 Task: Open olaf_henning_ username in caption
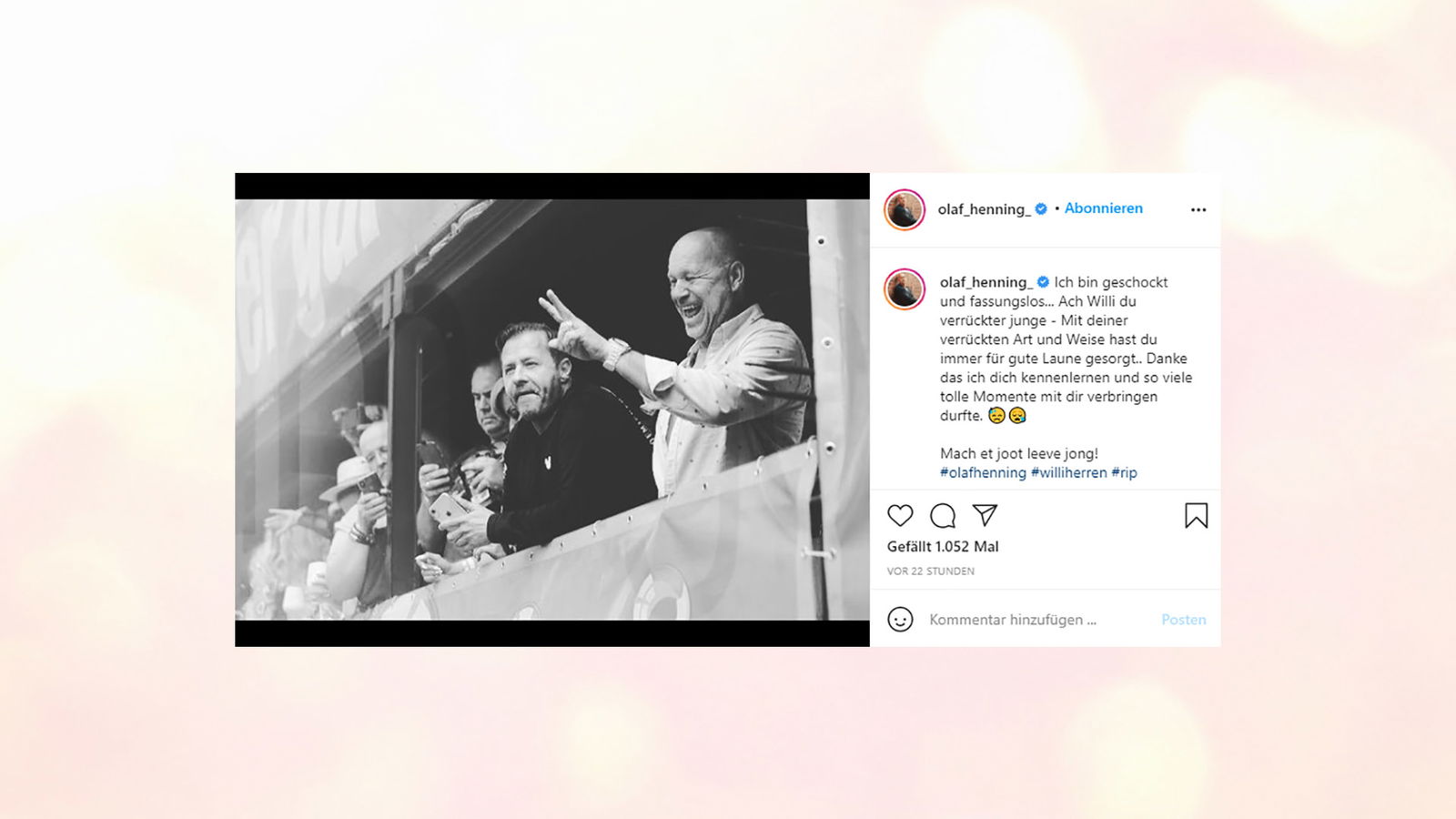tap(986, 282)
